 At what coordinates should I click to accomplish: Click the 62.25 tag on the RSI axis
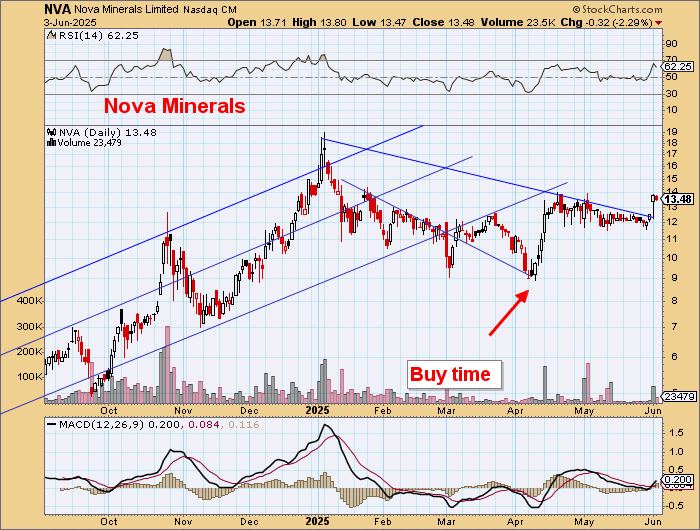pos(678,67)
